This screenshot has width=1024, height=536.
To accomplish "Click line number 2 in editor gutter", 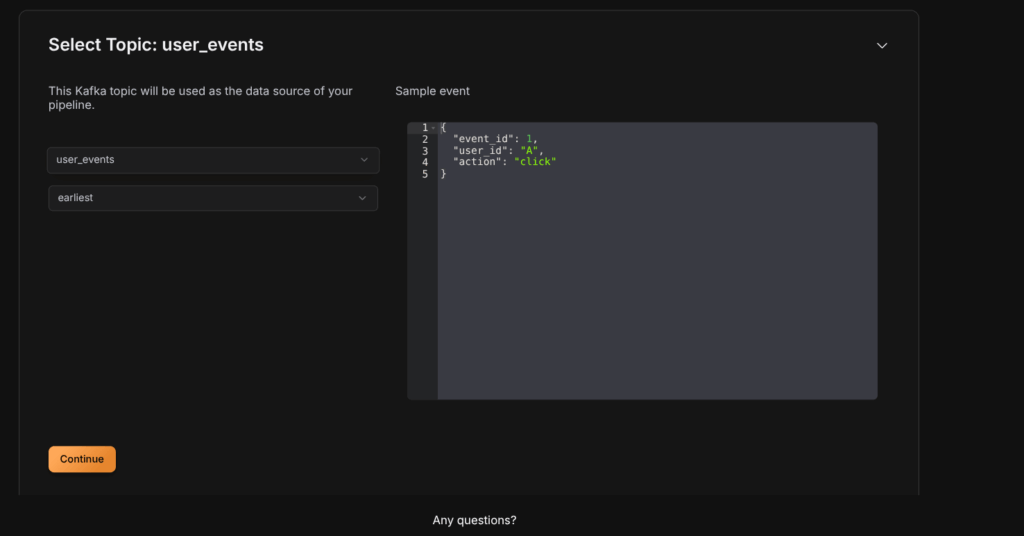I will (424, 139).
